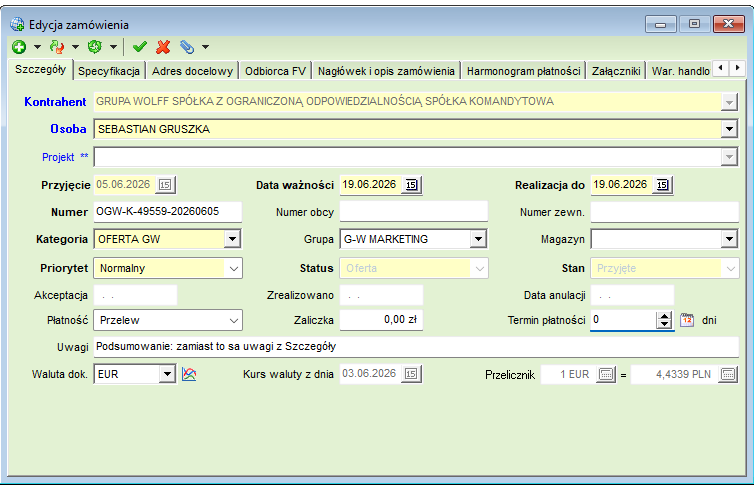
Task: Click the Akceptacja date field
Action: click(136, 295)
